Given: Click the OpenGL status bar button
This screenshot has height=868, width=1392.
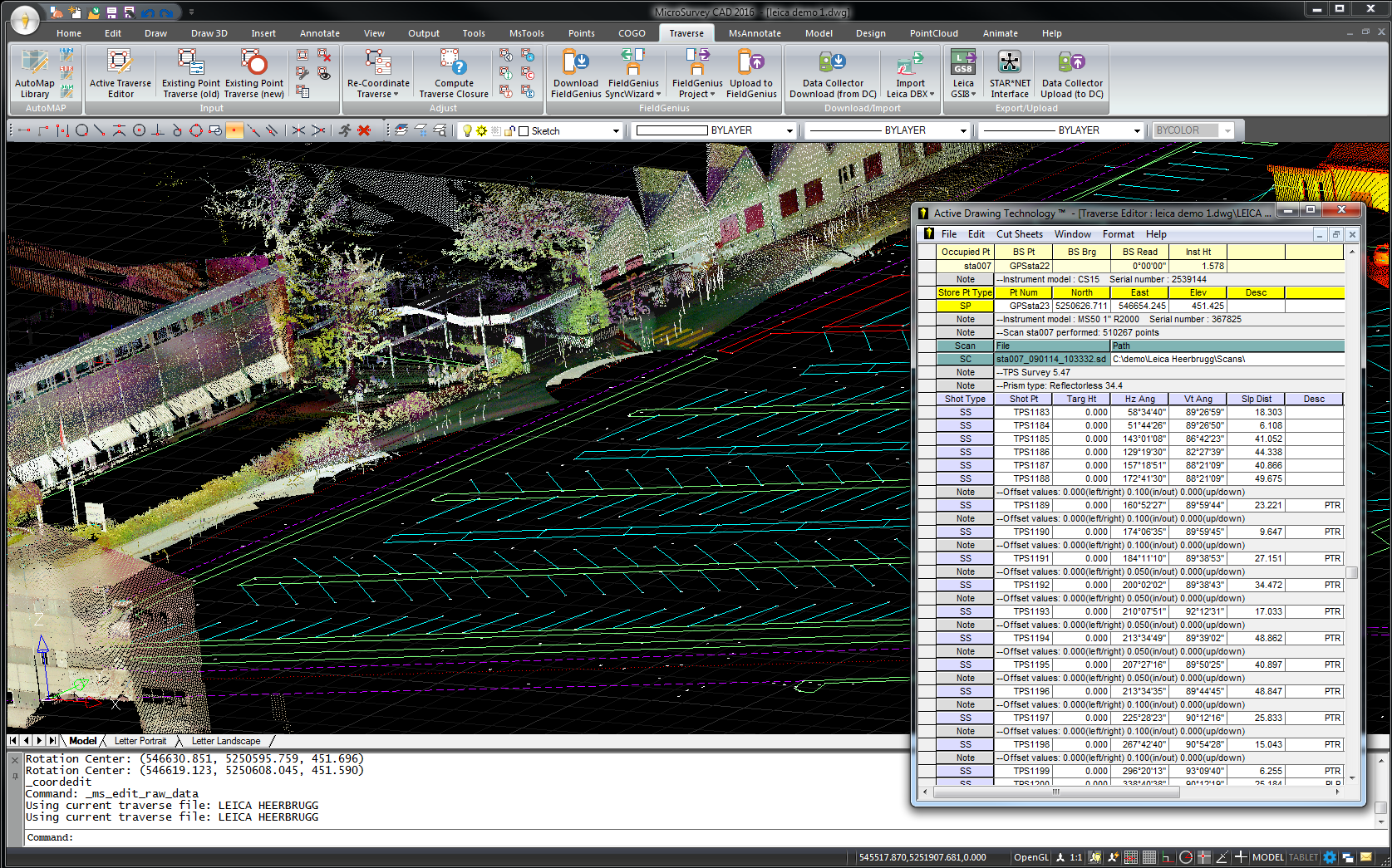Looking at the screenshot, I should 1031,857.
